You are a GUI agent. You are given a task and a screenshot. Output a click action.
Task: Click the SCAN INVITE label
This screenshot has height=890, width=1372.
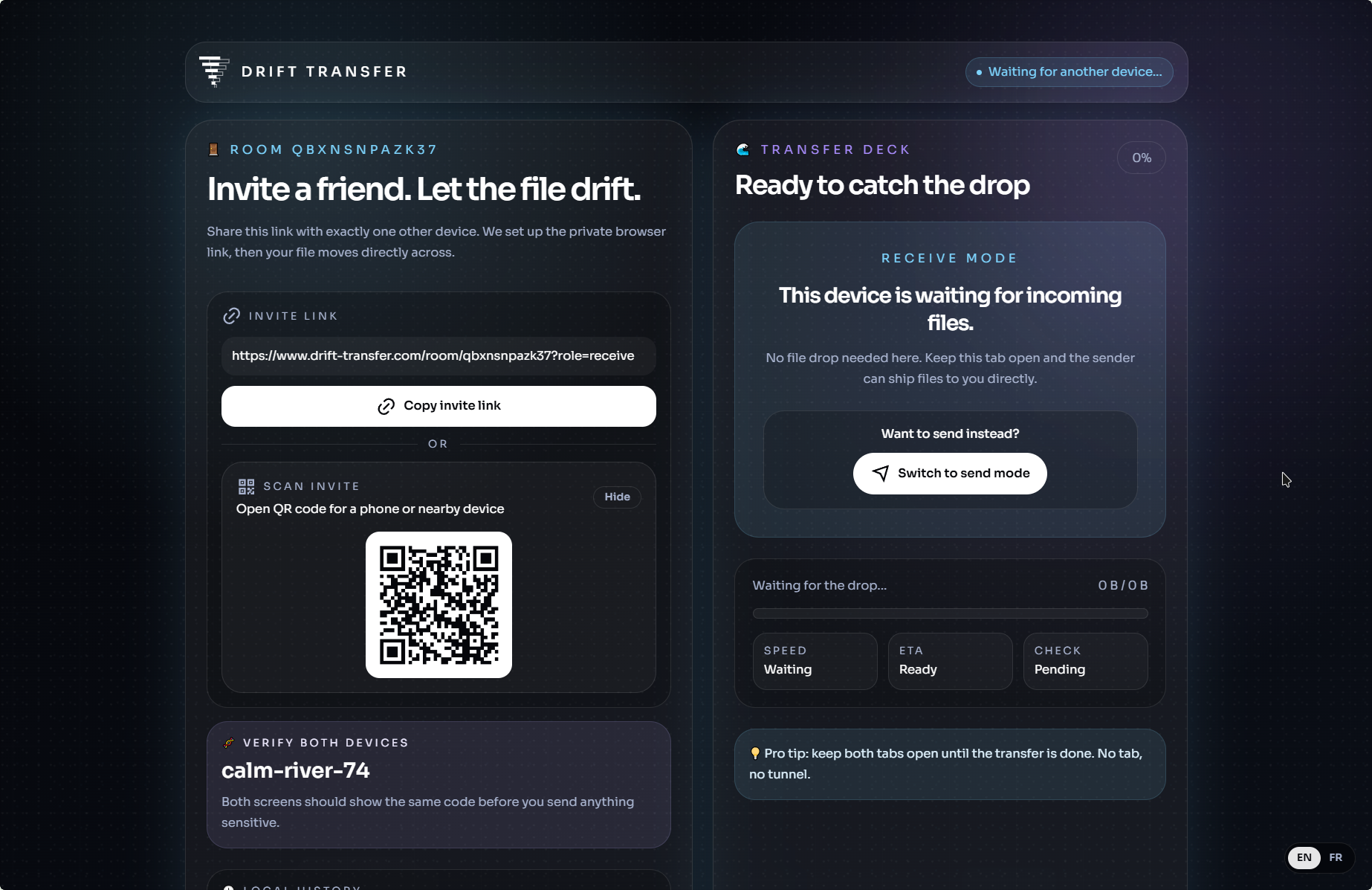[x=311, y=486]
